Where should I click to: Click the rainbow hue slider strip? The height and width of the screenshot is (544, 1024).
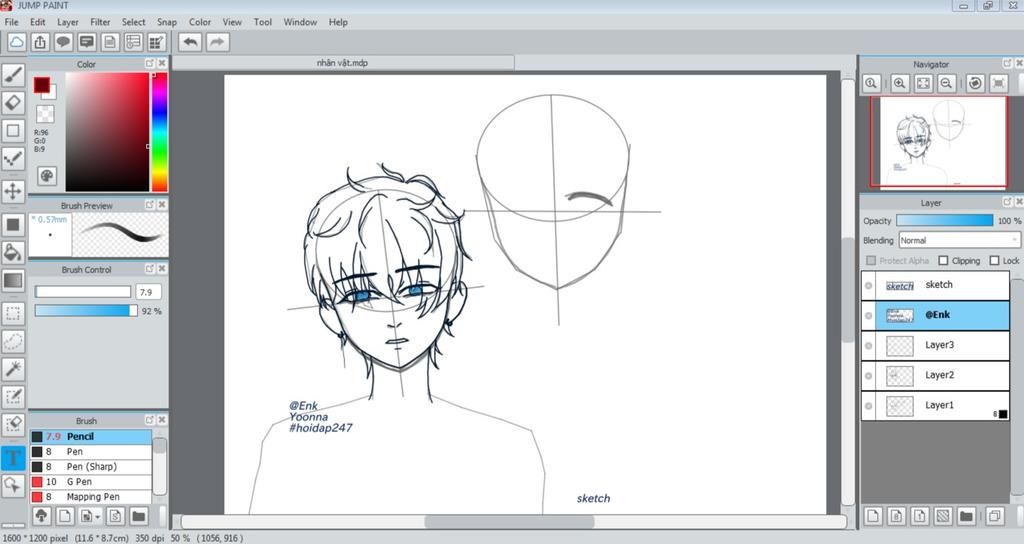159,132
